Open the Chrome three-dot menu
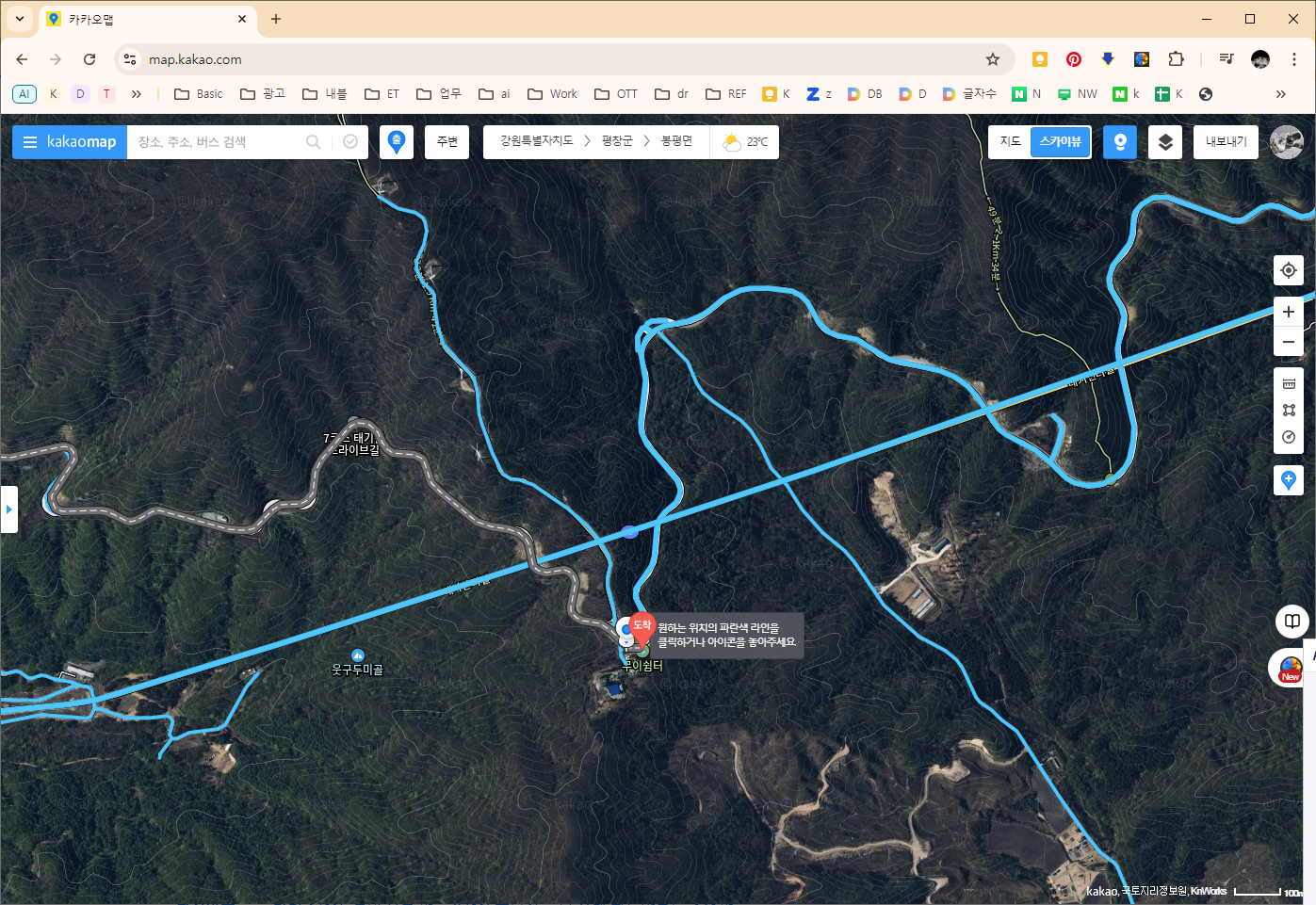The image size is (1316, 905). (x=1295, y=59)
